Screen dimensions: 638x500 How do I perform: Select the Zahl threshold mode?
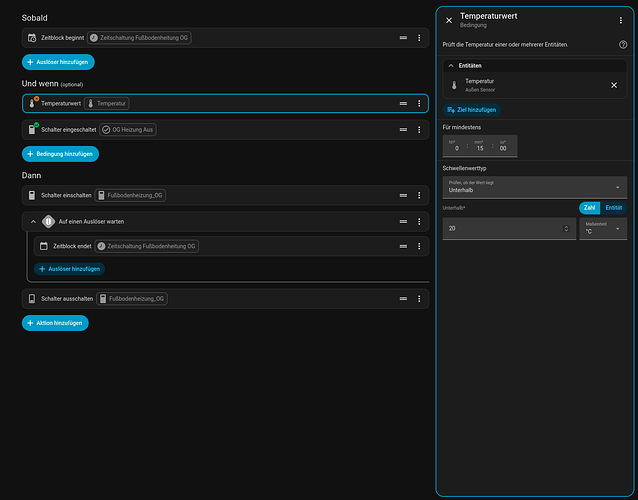click(590, 207)
